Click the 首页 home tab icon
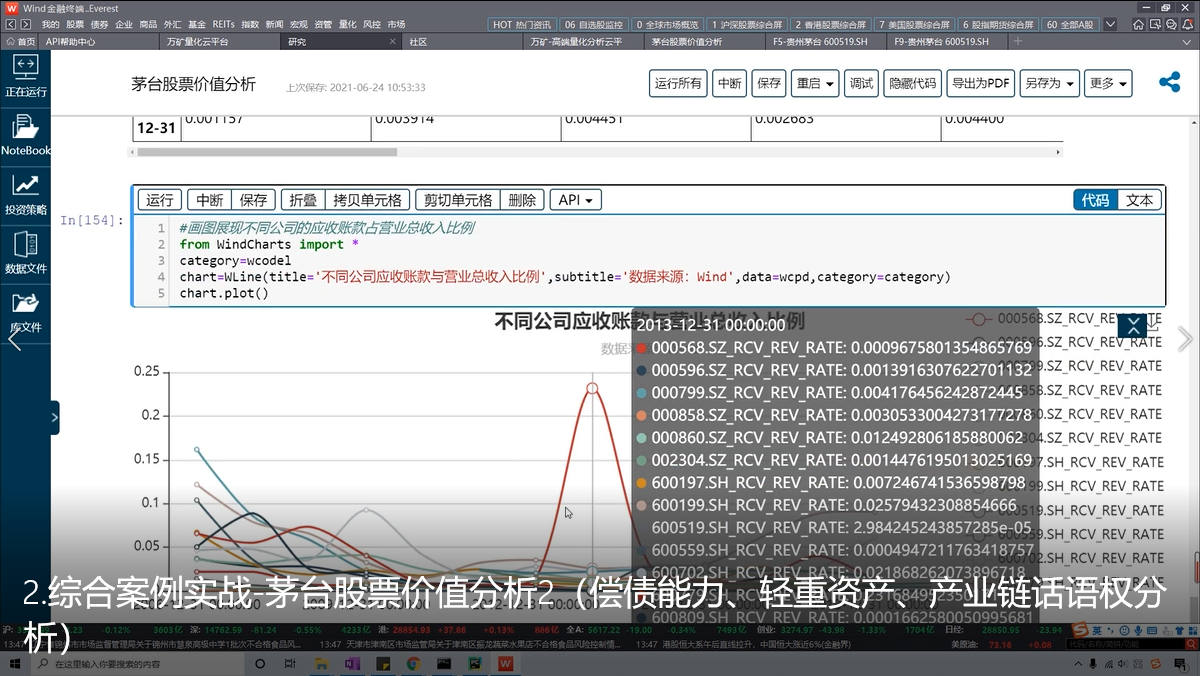The image size is (1200, 676). point(20,42)
